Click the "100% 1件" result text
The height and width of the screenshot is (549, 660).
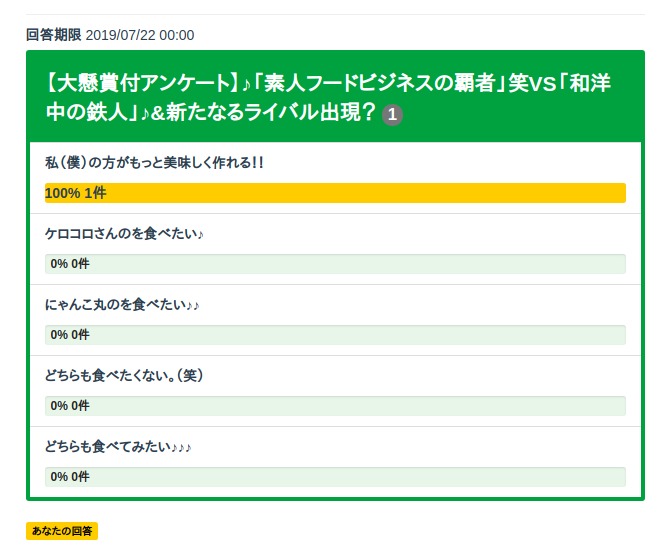pyautogui.click(x=75, y=193)
